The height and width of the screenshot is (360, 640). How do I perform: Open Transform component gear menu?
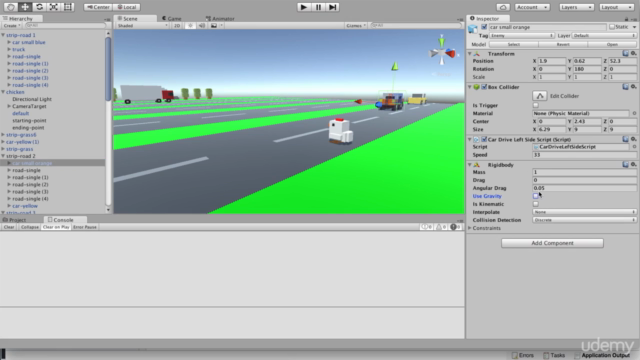633,53
